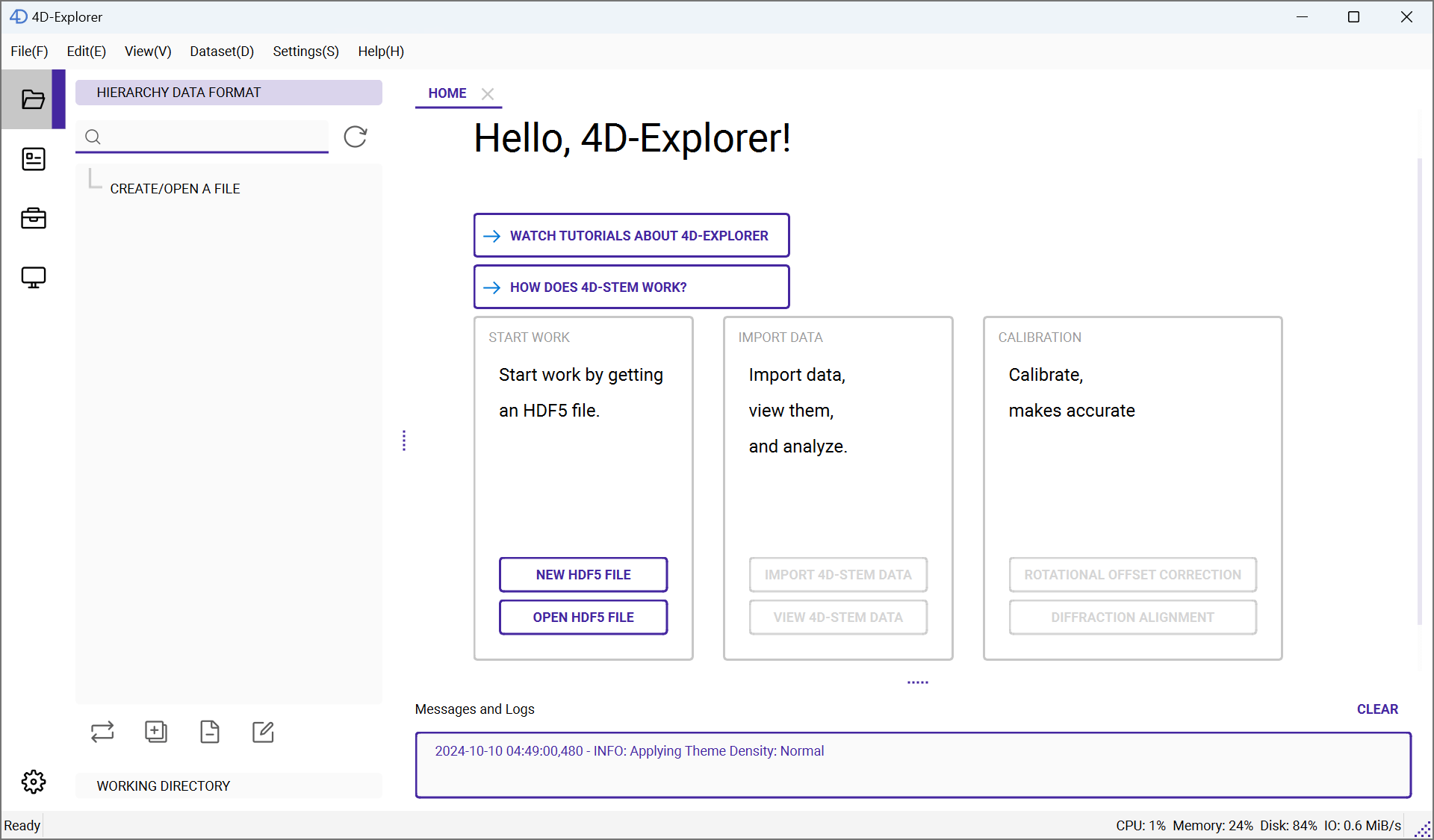Open the task manager sidebar icon
Viewport: 1434px width, 840px height.
click(33, 159)
